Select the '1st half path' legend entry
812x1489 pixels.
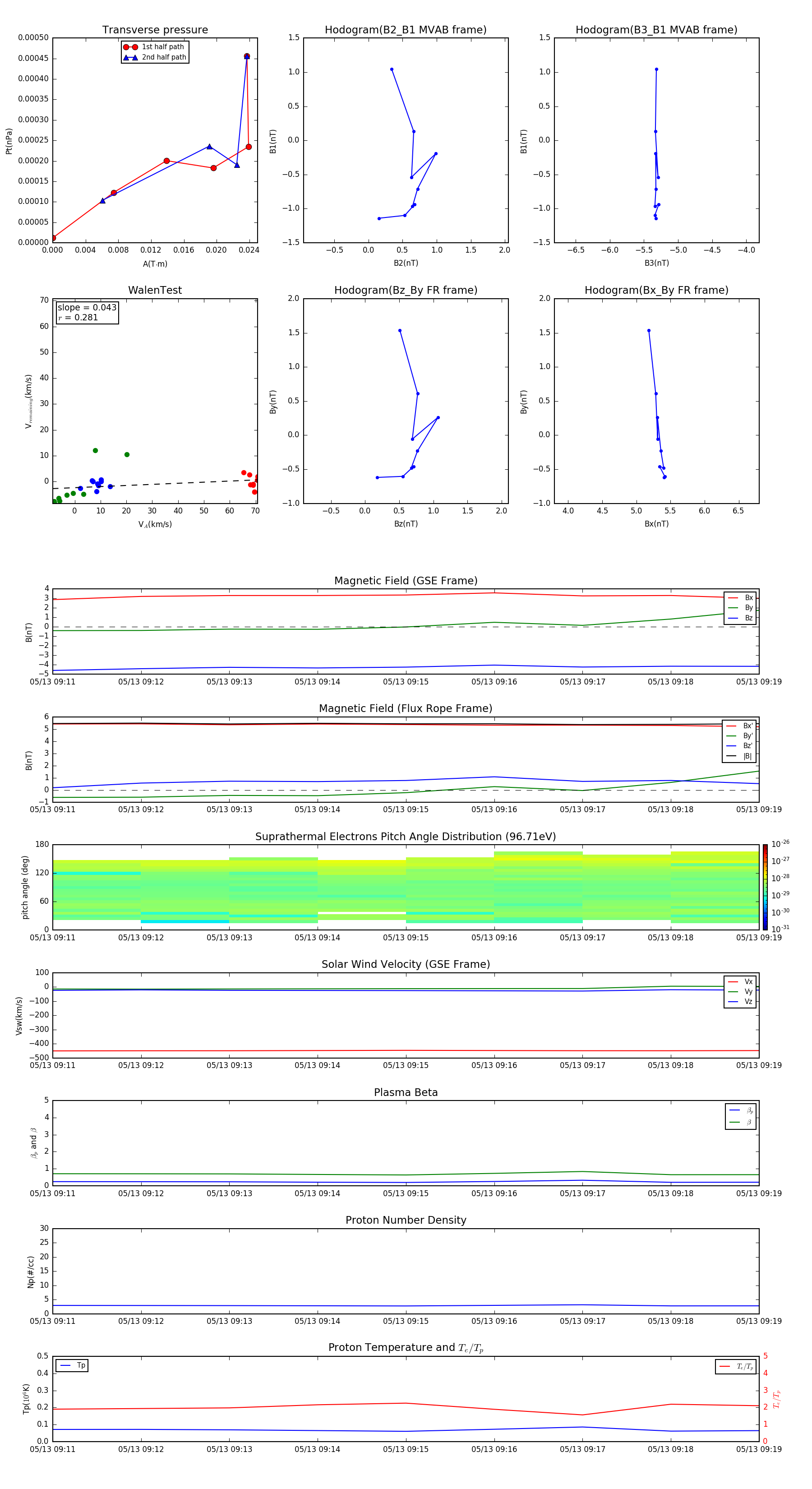(x=154, y=47)
